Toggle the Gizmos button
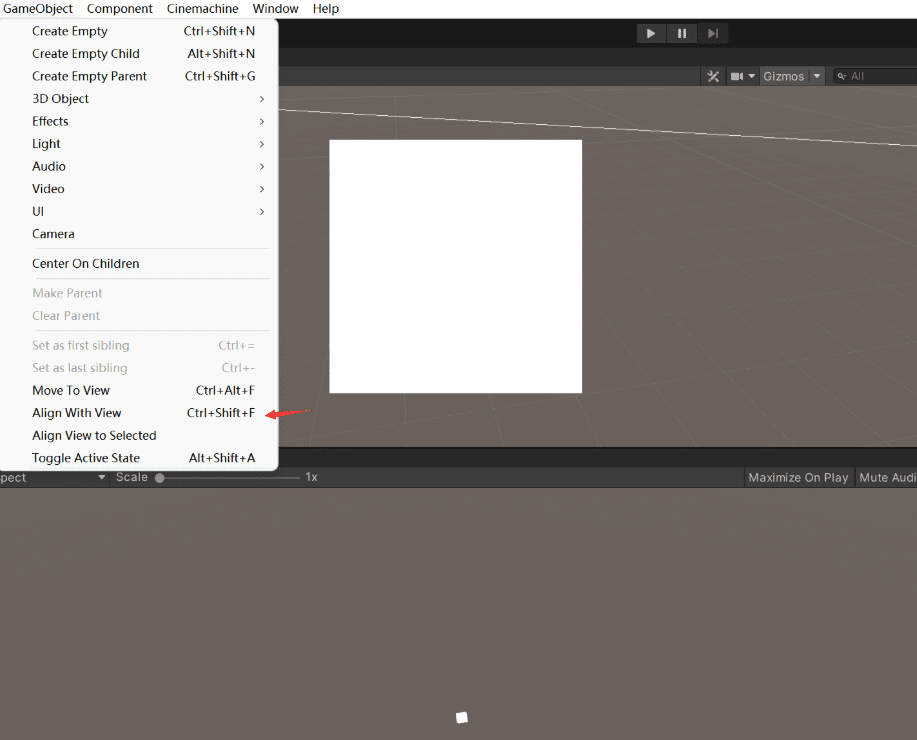 (x=783, y=76)
